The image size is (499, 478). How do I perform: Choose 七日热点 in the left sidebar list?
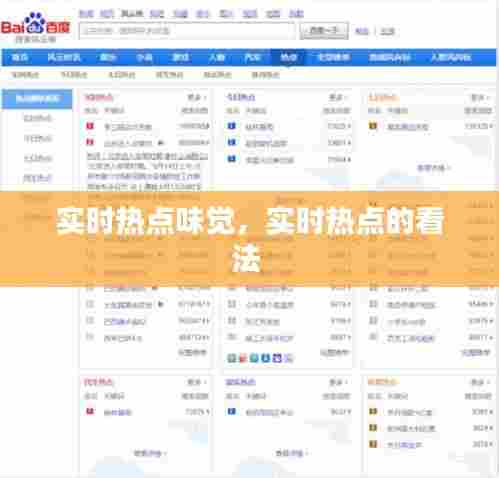(x=38, y=158)
